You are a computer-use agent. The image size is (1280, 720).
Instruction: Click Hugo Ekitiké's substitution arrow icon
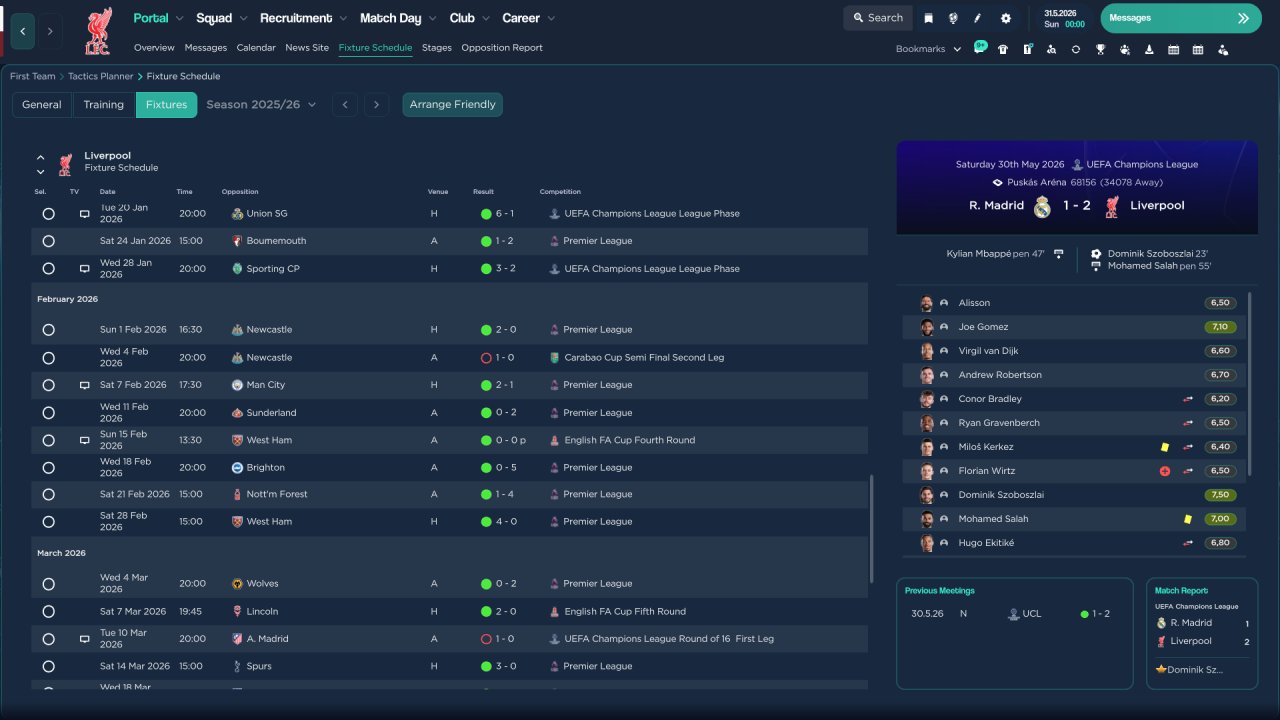tap(1188, 543)
